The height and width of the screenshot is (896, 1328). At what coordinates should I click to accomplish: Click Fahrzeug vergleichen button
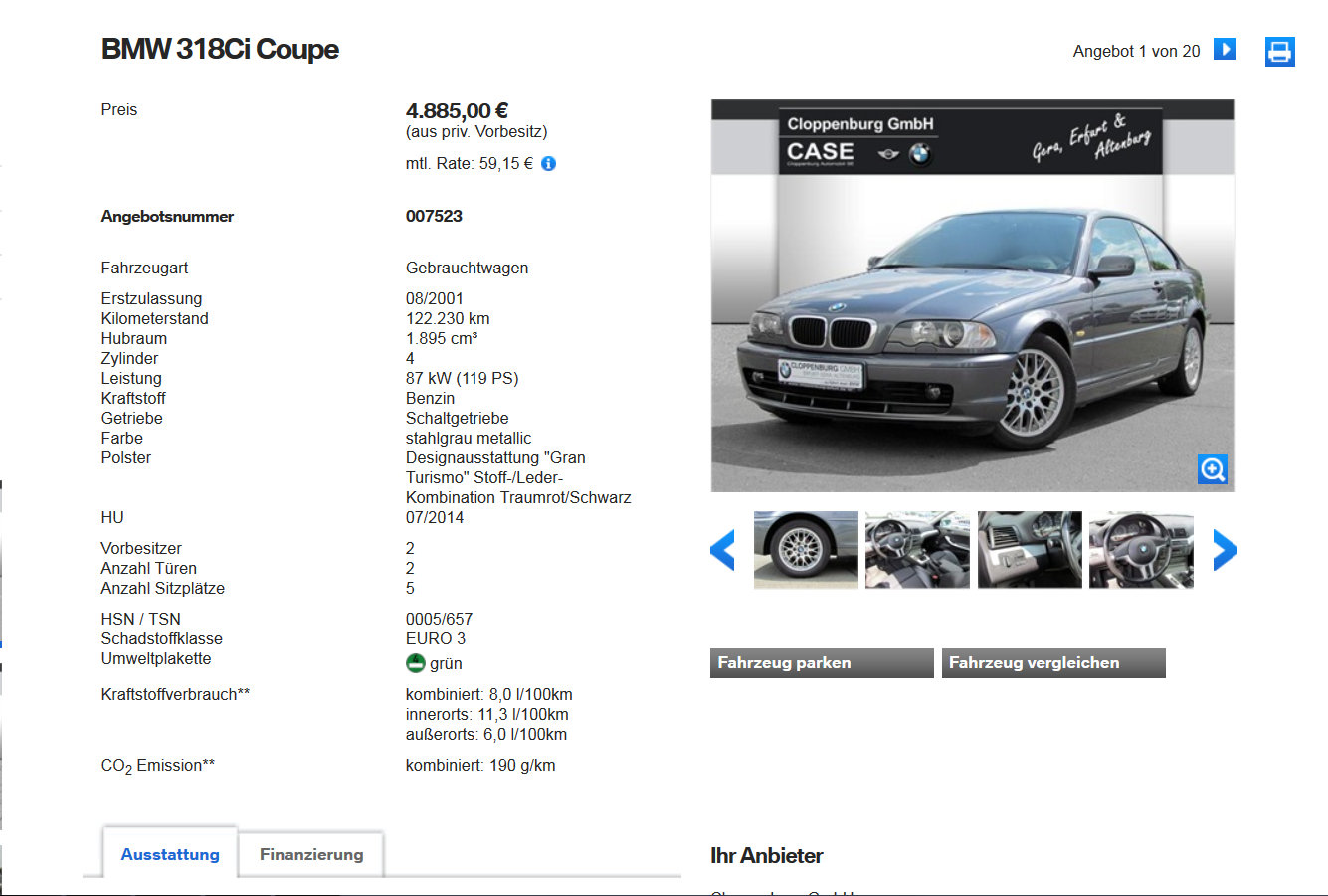1053,663
